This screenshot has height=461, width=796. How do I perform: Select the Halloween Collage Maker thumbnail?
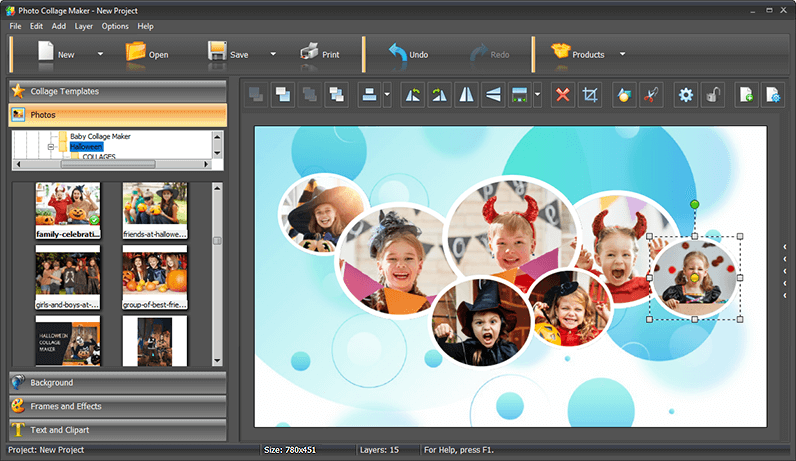68,341
